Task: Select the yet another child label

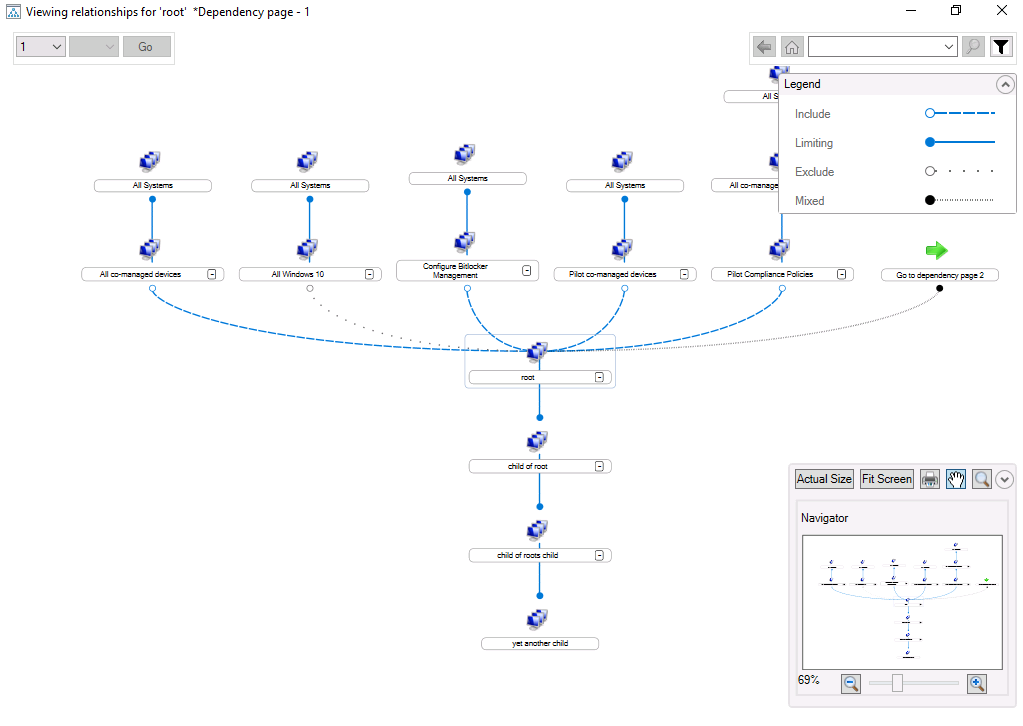Action: 540,644
